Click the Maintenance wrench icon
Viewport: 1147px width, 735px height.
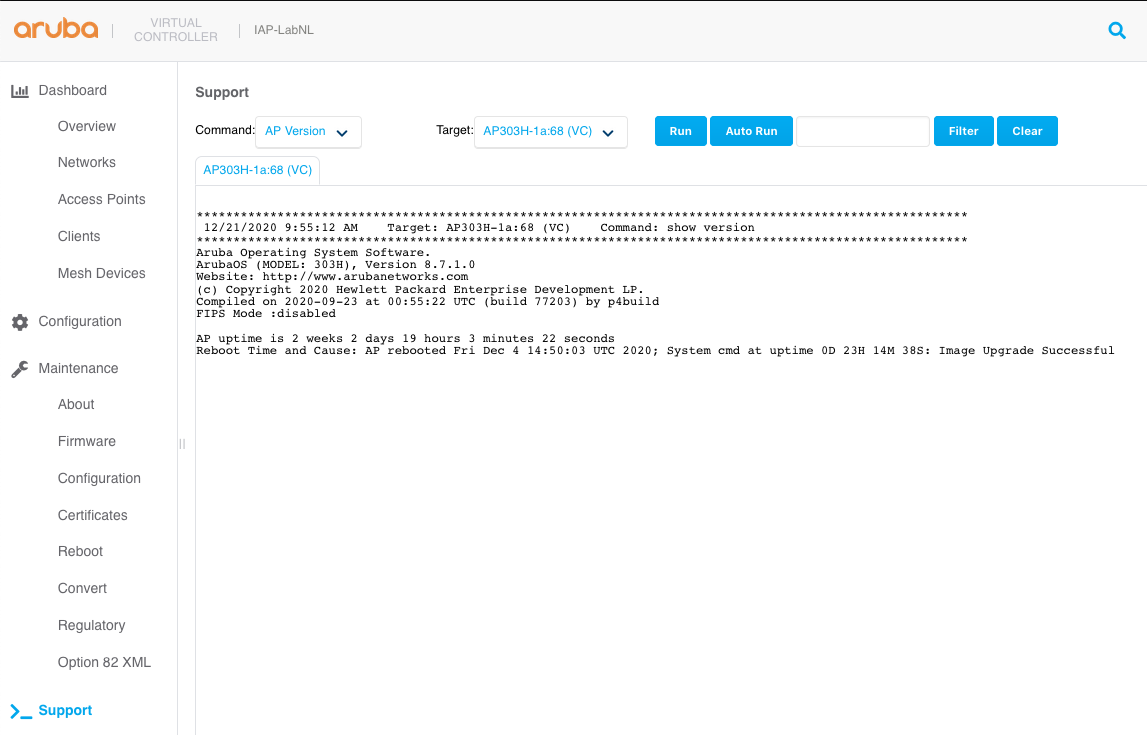20,369
